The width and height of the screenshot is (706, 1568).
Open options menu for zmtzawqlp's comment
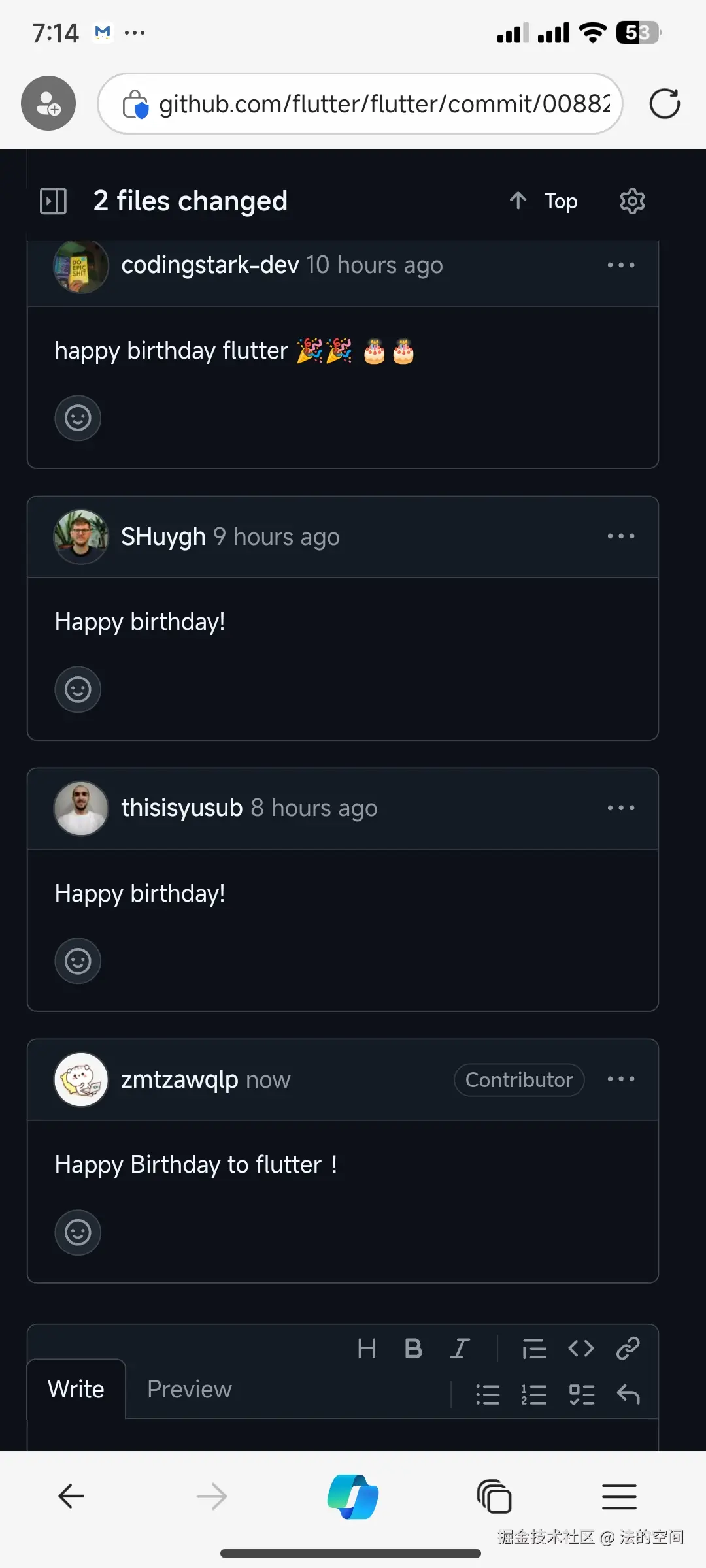620,1079
